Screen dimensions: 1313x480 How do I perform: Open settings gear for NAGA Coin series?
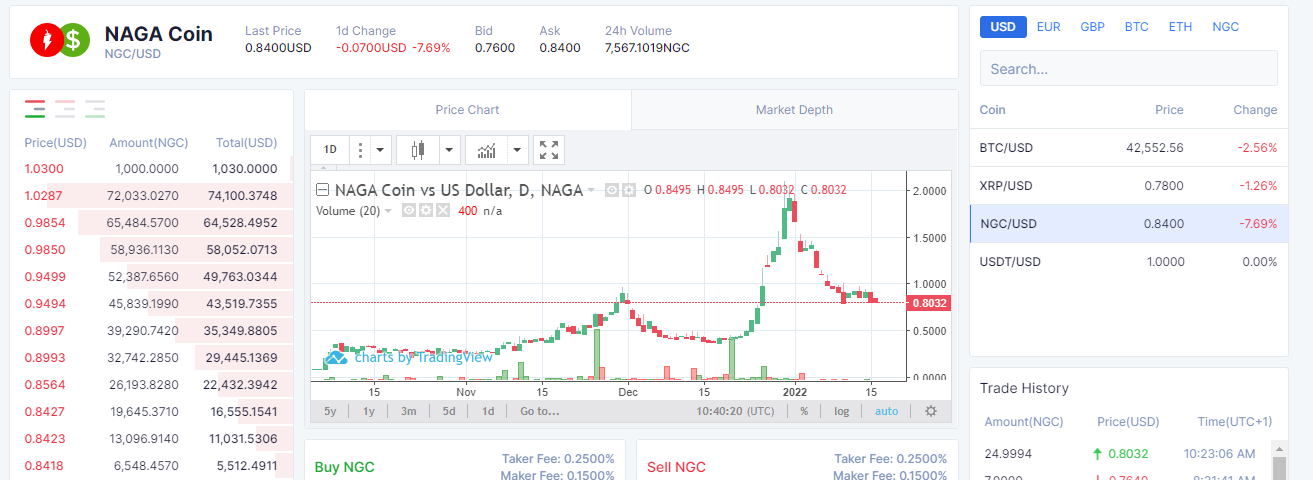(629, 190)
